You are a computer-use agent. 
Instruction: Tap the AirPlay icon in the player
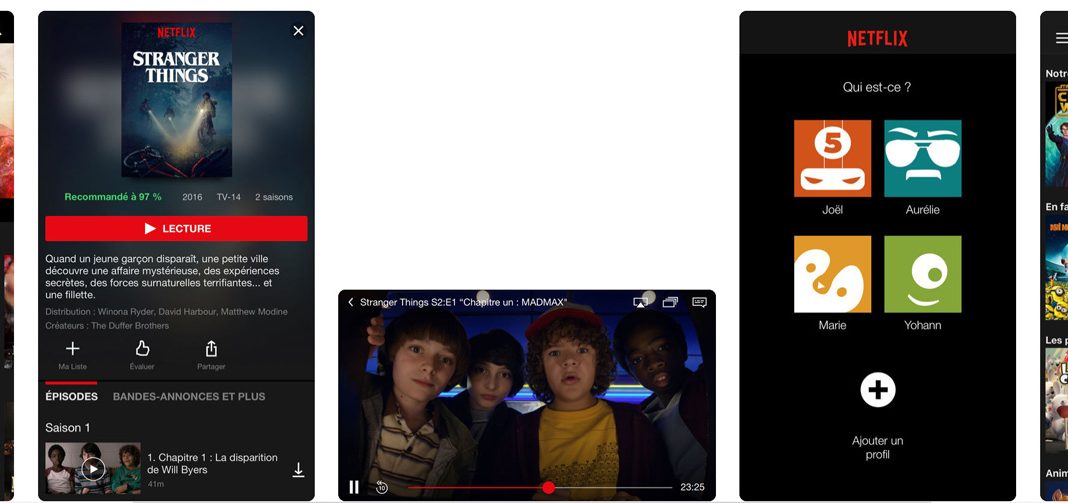pos(640,302)
